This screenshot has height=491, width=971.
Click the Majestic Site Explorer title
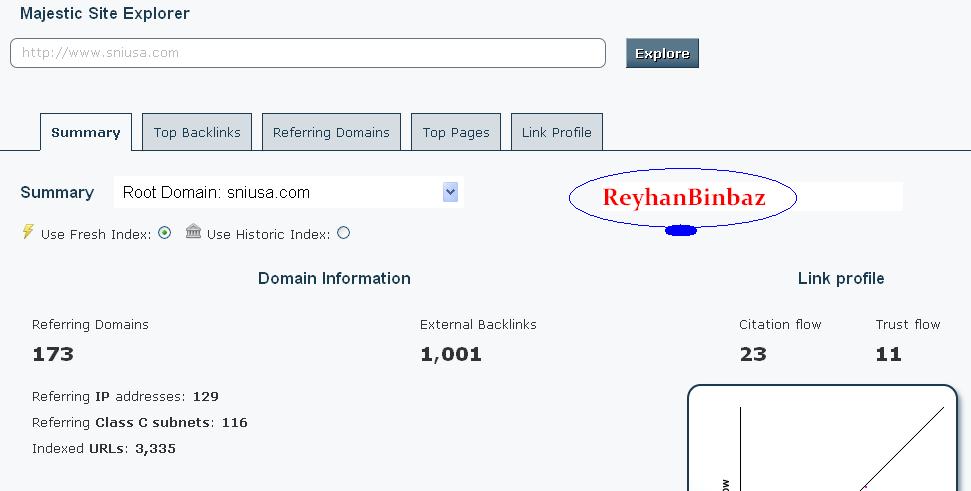[105, 13]
